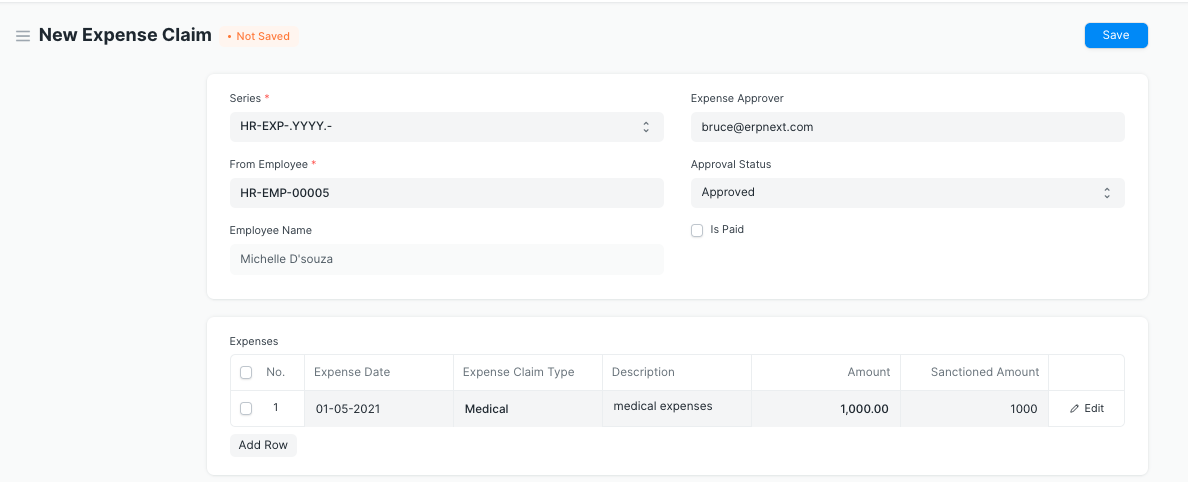Click the pencil Edit icon in row 1
This screenshot has height=482, width=1188.
[x=1075, y=409]
